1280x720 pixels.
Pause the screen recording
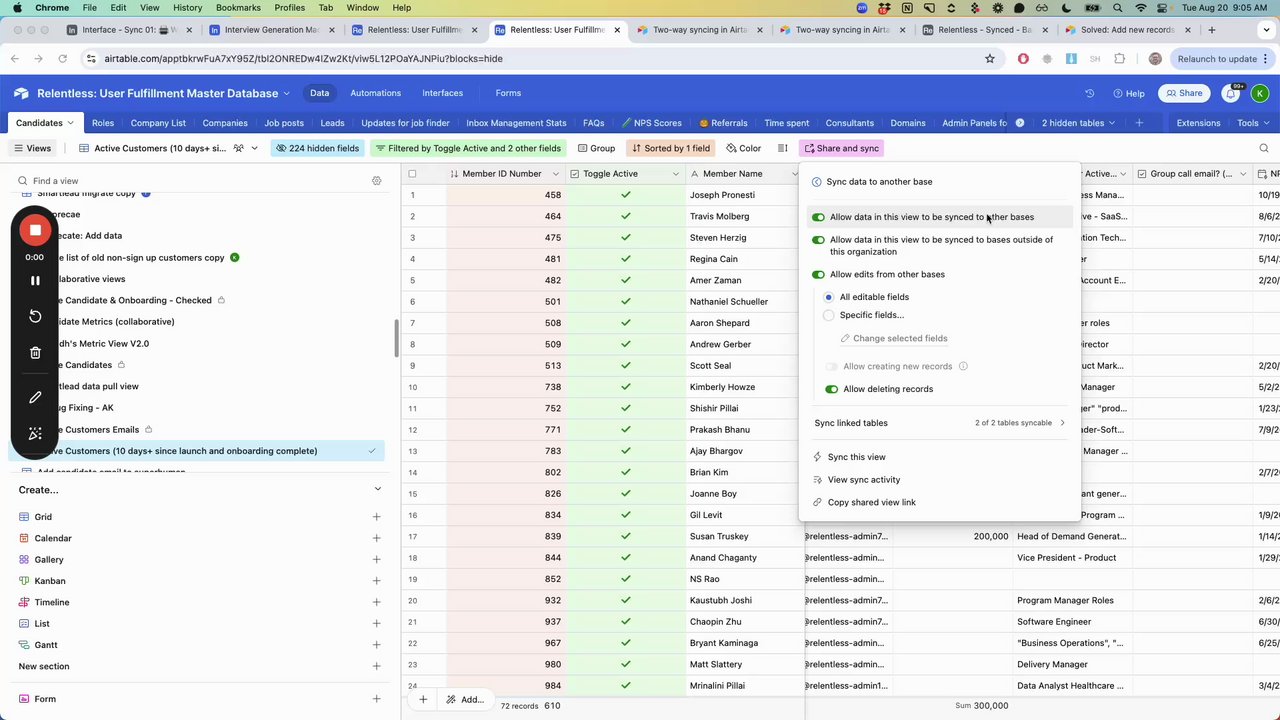35,281
